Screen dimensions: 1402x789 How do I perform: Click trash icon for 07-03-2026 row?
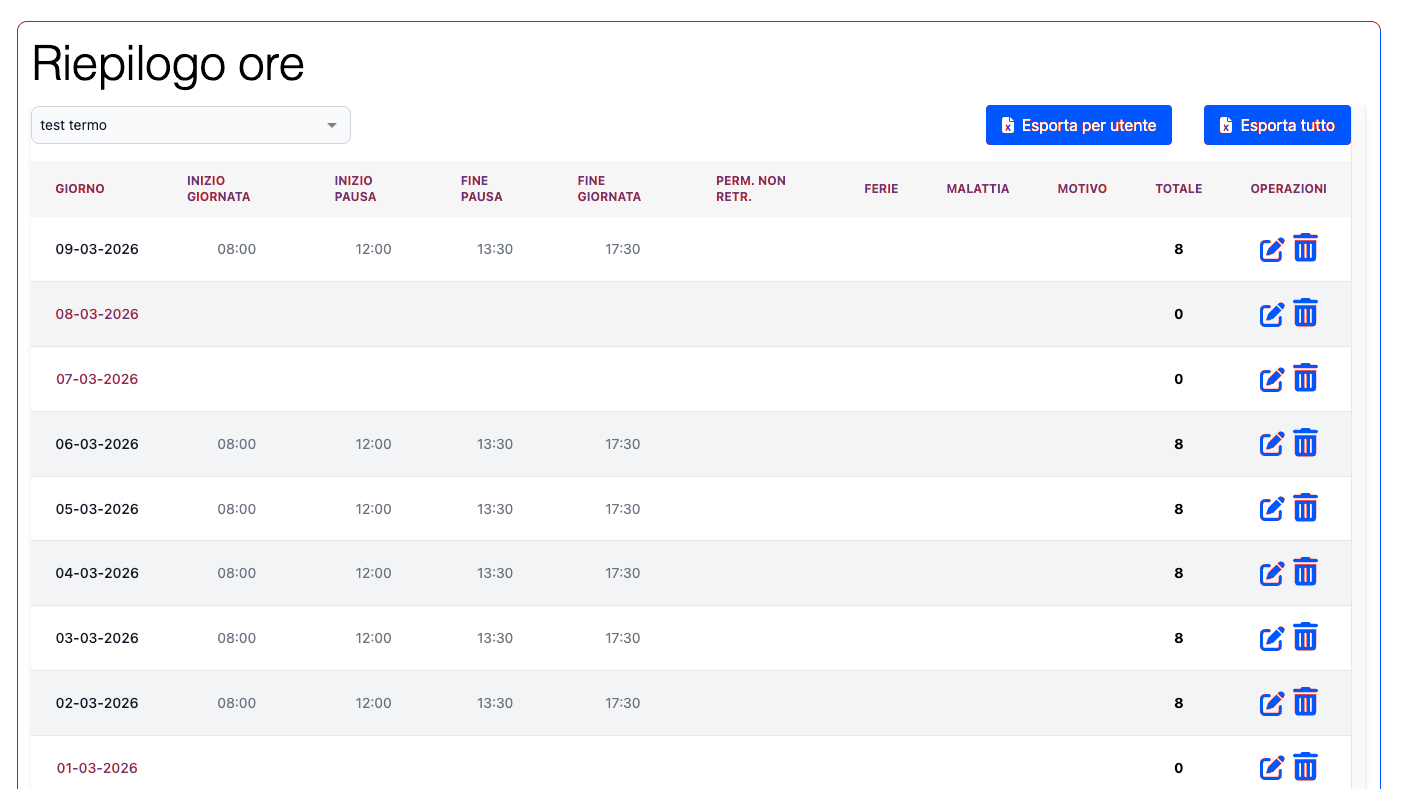coord(1305,378)
